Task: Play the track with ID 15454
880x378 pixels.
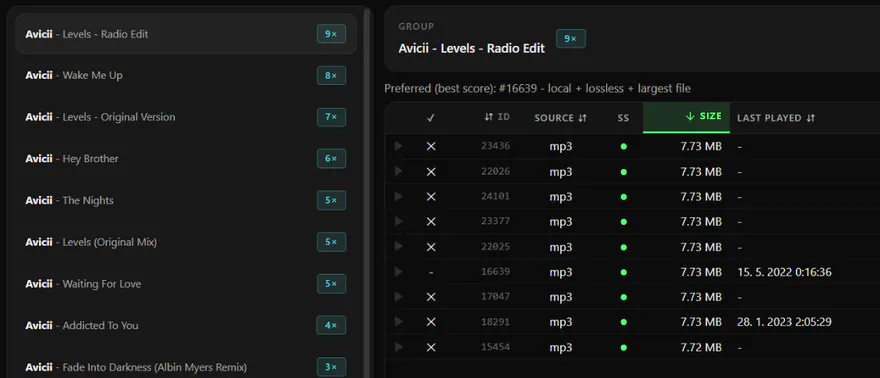Action: click(x=398, y=347)
